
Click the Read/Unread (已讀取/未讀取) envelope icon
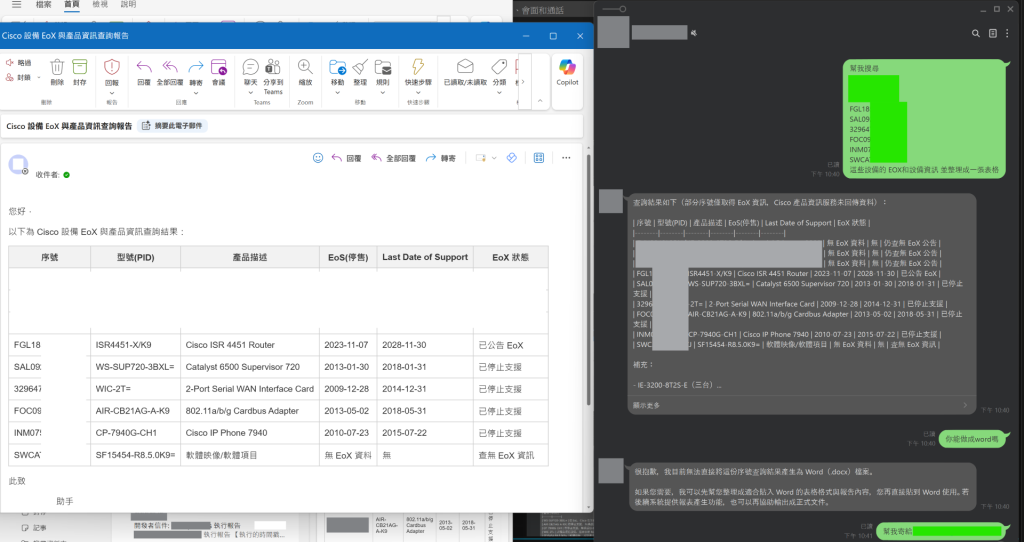tap(465, 67)
